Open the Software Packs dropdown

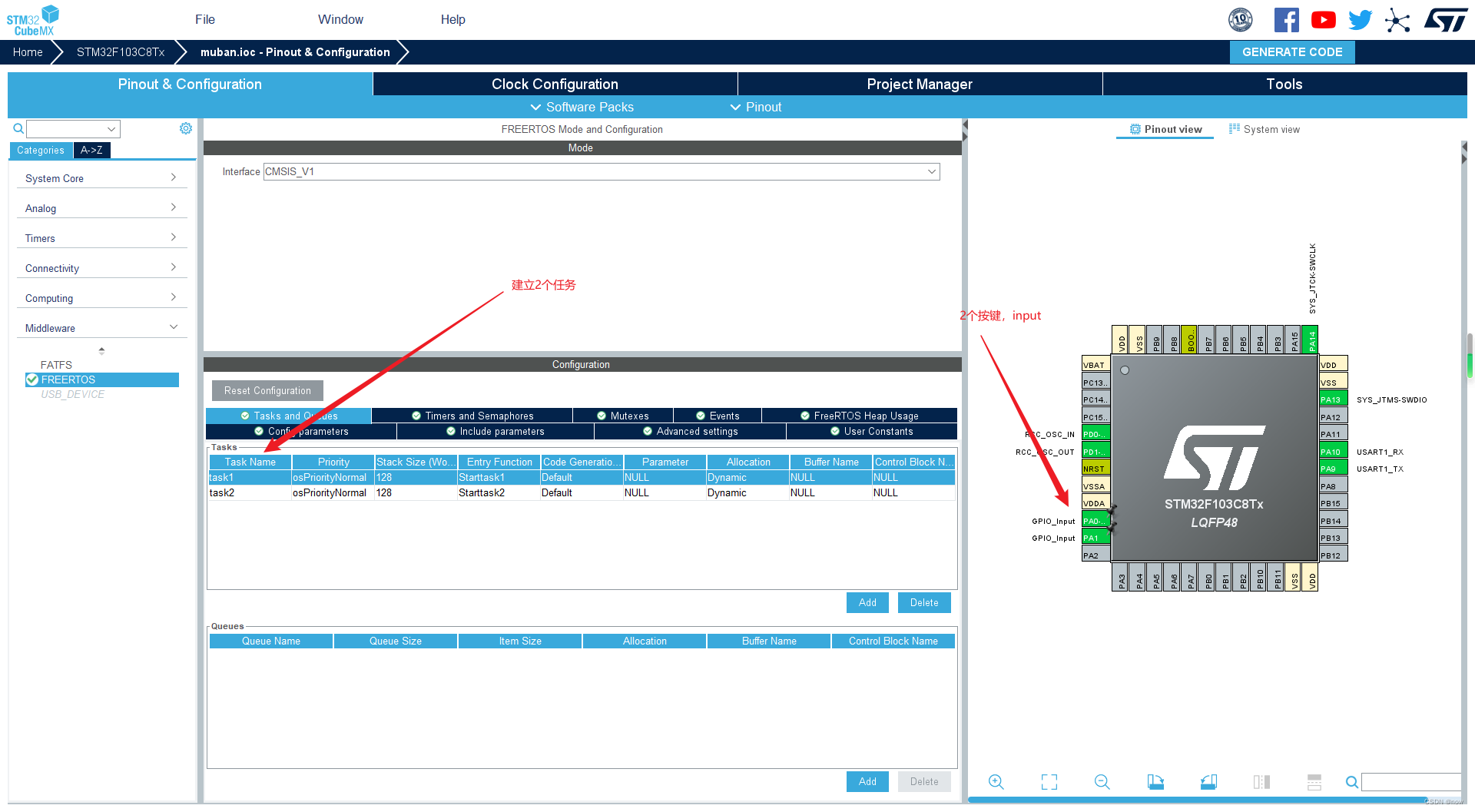point(582,107)
